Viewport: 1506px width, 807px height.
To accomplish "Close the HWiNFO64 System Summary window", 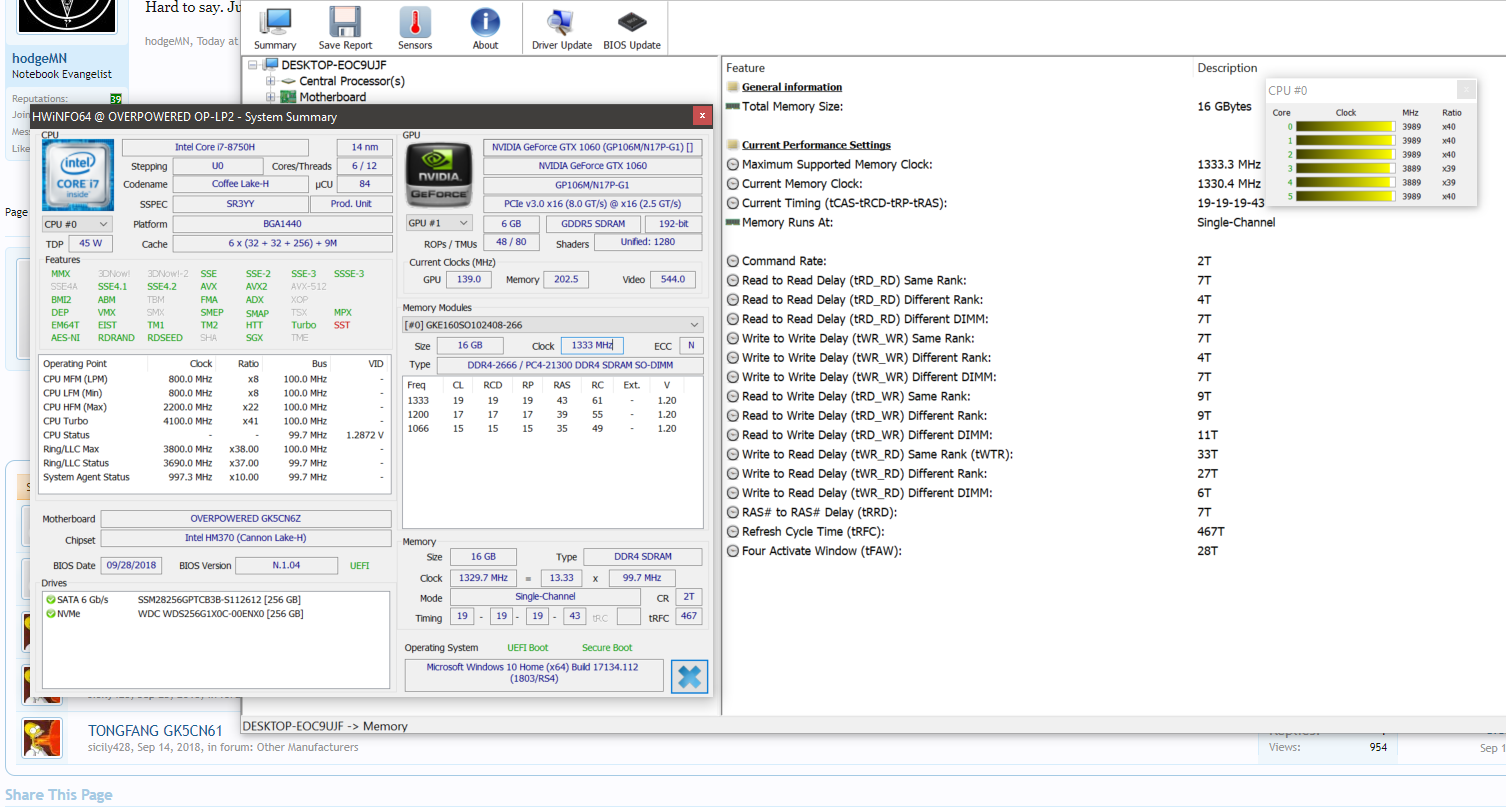I will (x=702, y=116).
